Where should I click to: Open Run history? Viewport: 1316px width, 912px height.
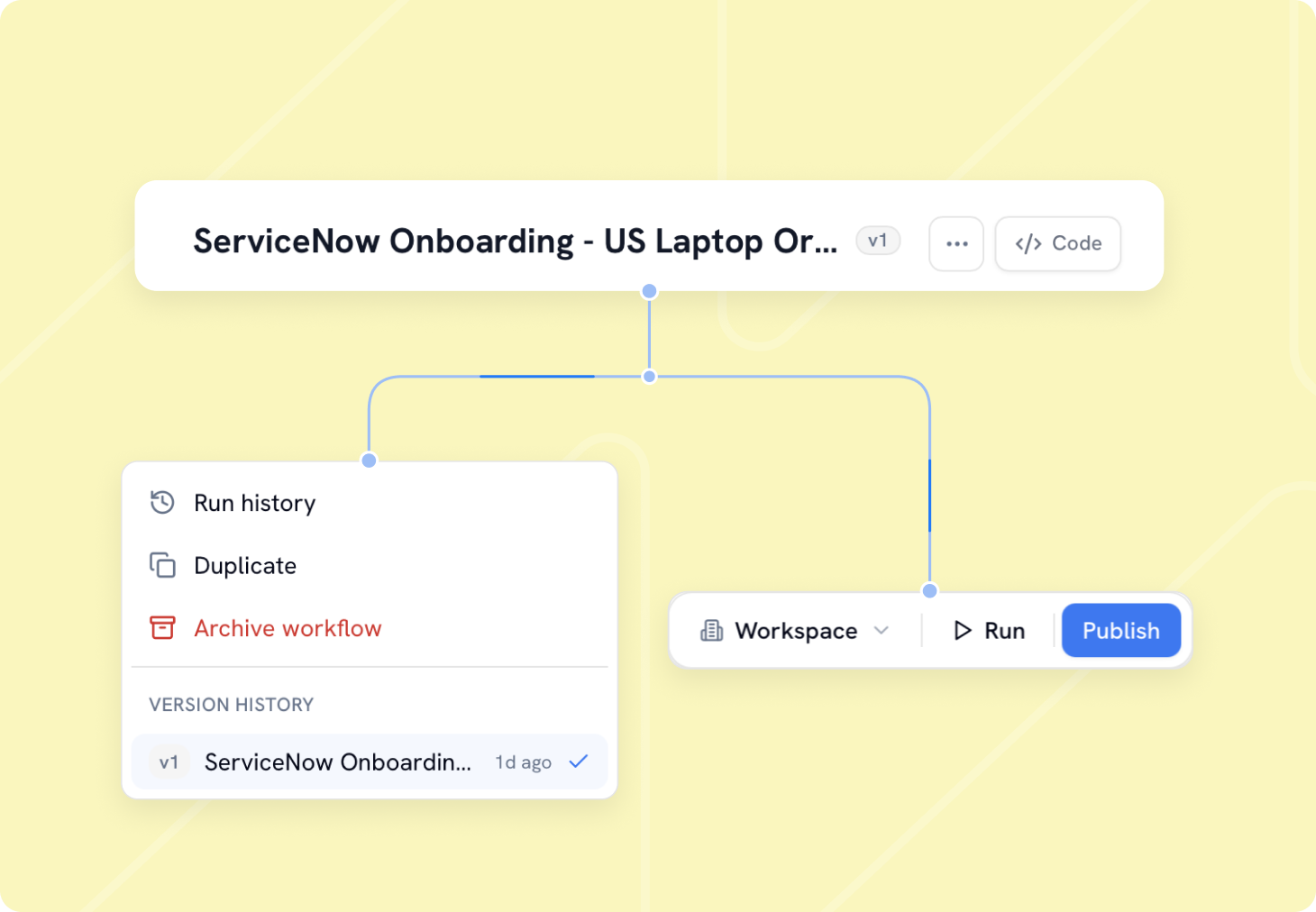tap(370, 503)
